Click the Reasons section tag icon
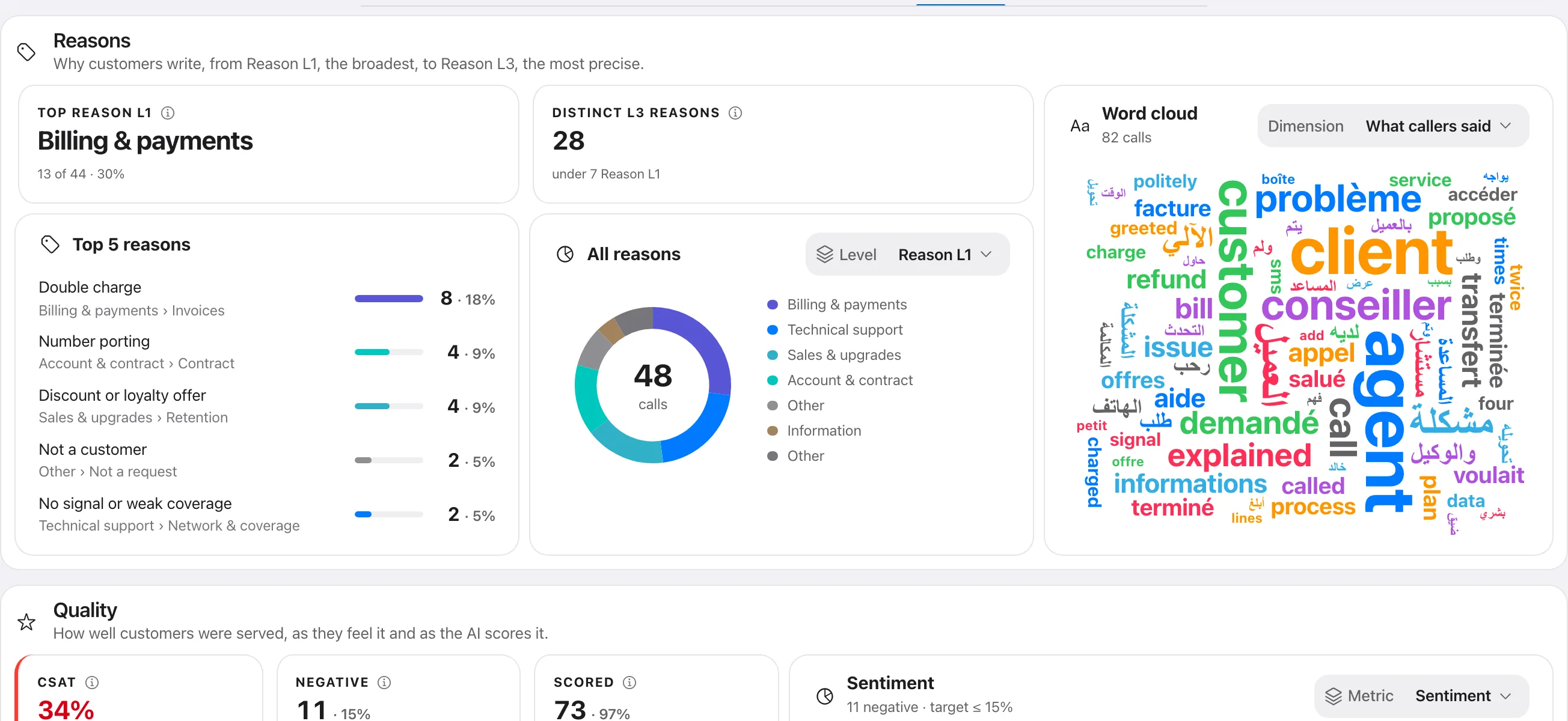The image size is (1568, 721). pos(26,52)
